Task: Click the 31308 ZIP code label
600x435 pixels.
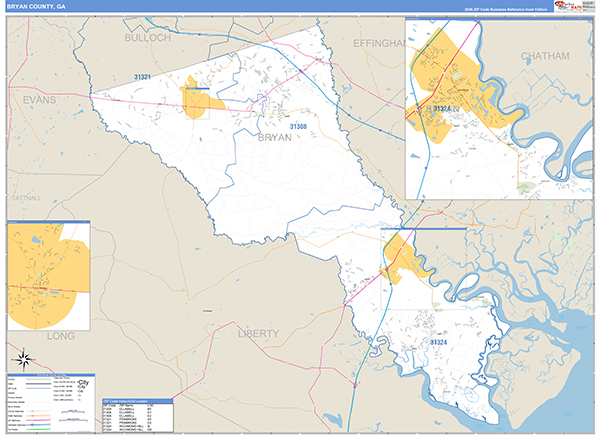Action: pos(298,127)
